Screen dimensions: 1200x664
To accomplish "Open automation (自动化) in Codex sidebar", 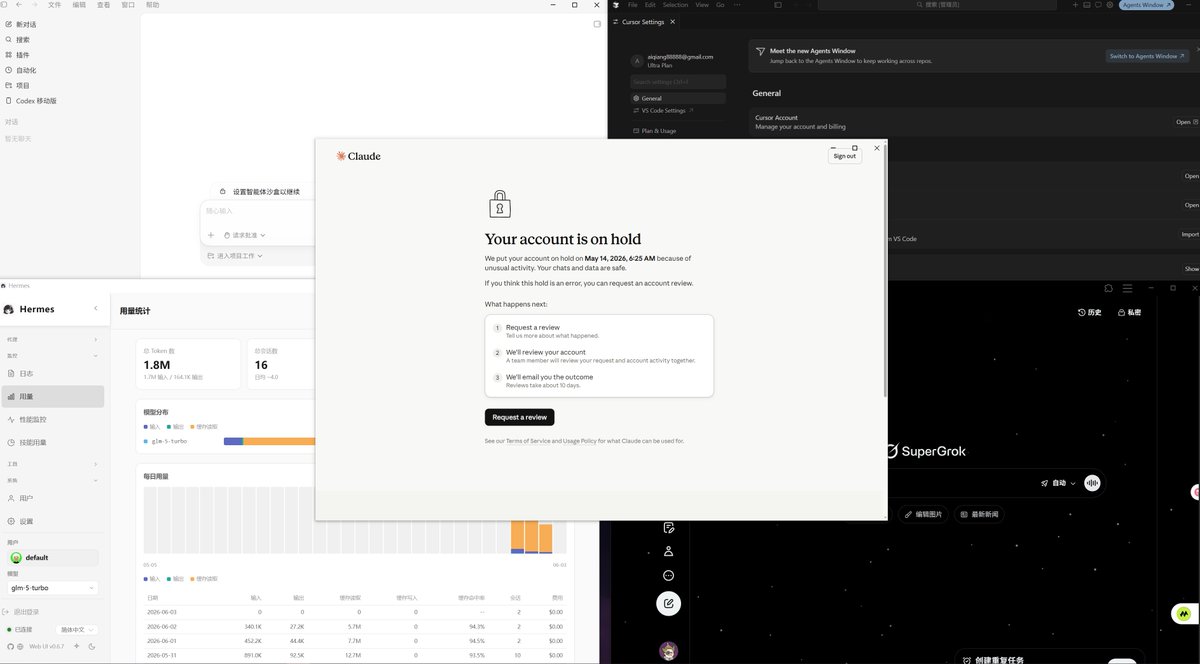I will pyautogui.click(x=22, y=70).
